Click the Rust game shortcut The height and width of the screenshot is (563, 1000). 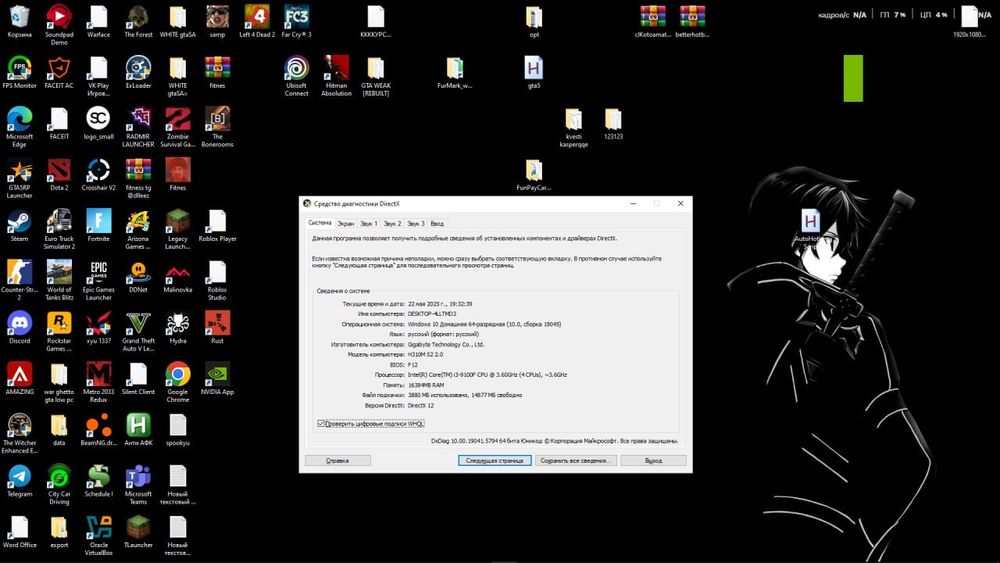point(217,323)
